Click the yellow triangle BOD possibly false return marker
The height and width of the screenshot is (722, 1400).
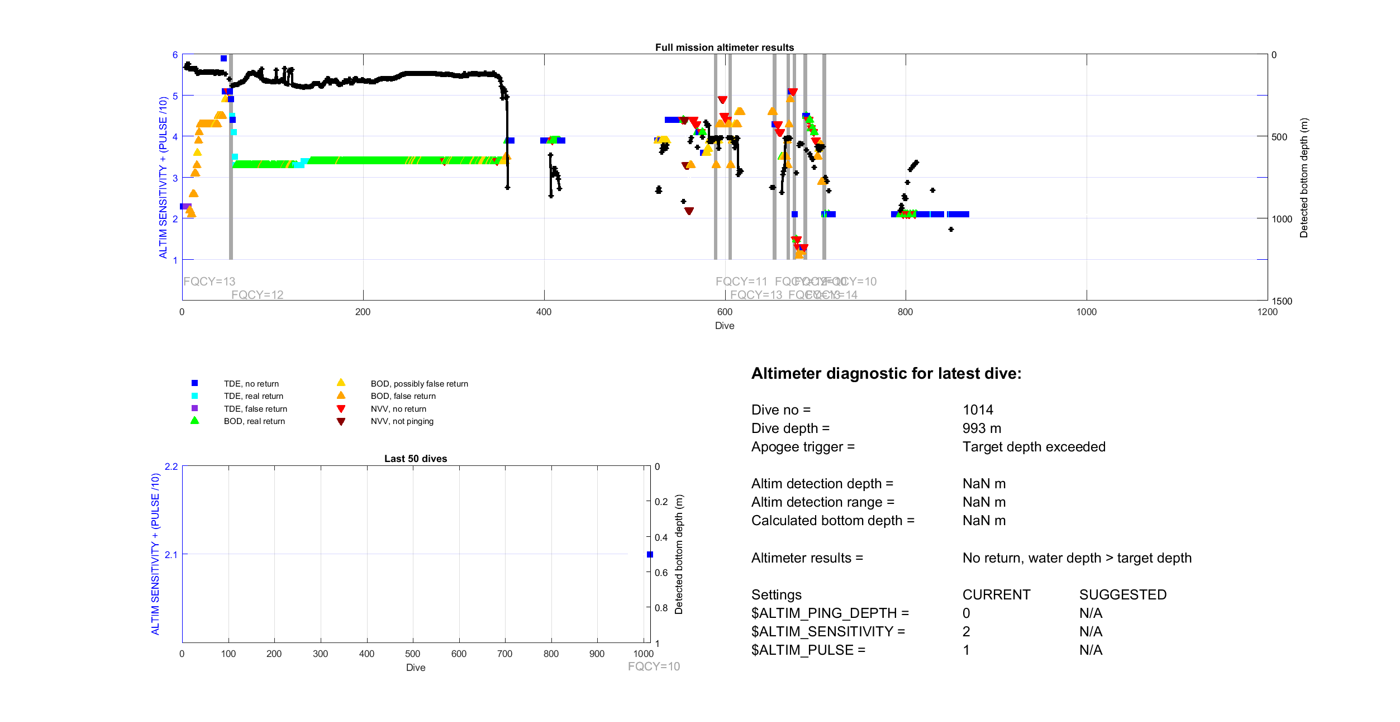coord(341,383)
